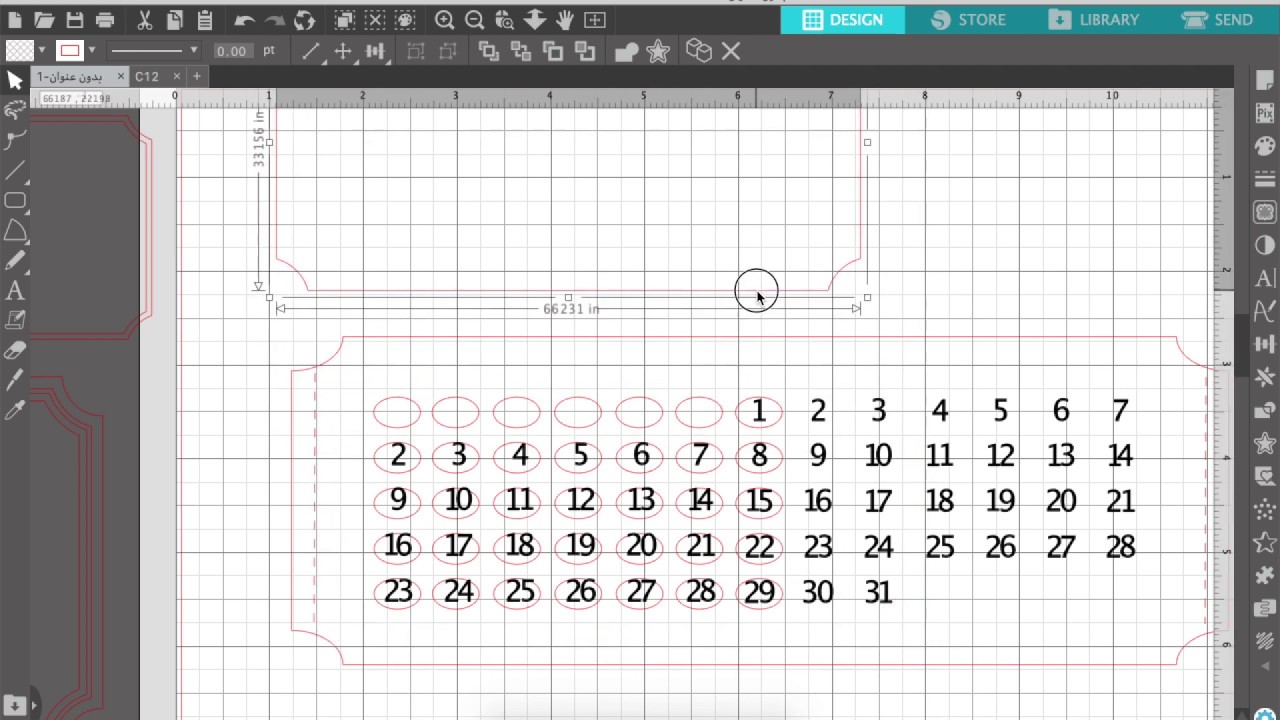The height and width of the screenshot is (720, 1280).
Task: Click the Group objects icon
Action: click(416, 51)
